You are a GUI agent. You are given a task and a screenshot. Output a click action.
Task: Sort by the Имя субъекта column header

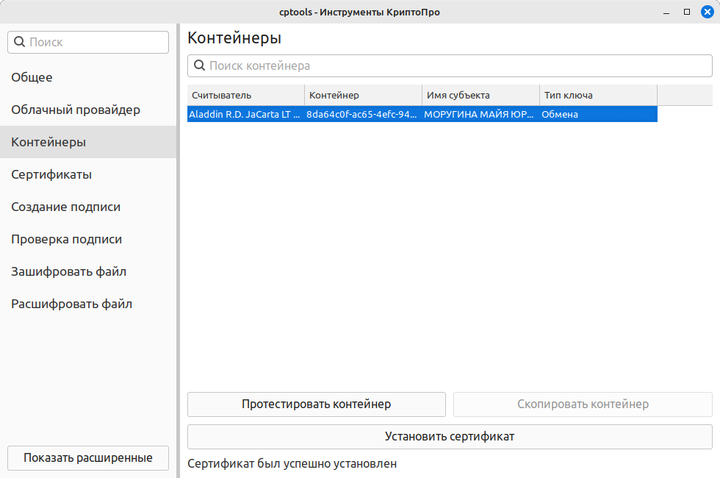click(x=481, y=95)
